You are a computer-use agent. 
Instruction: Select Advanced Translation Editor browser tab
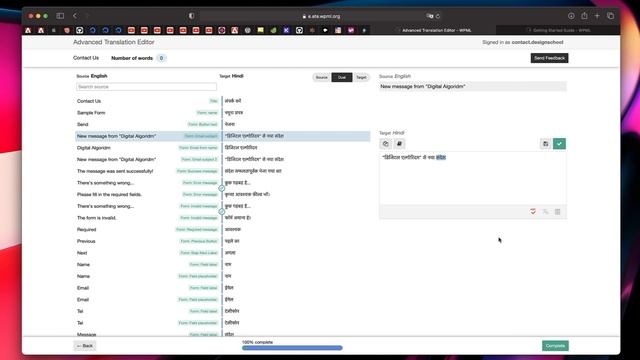(x=433, y=30)
